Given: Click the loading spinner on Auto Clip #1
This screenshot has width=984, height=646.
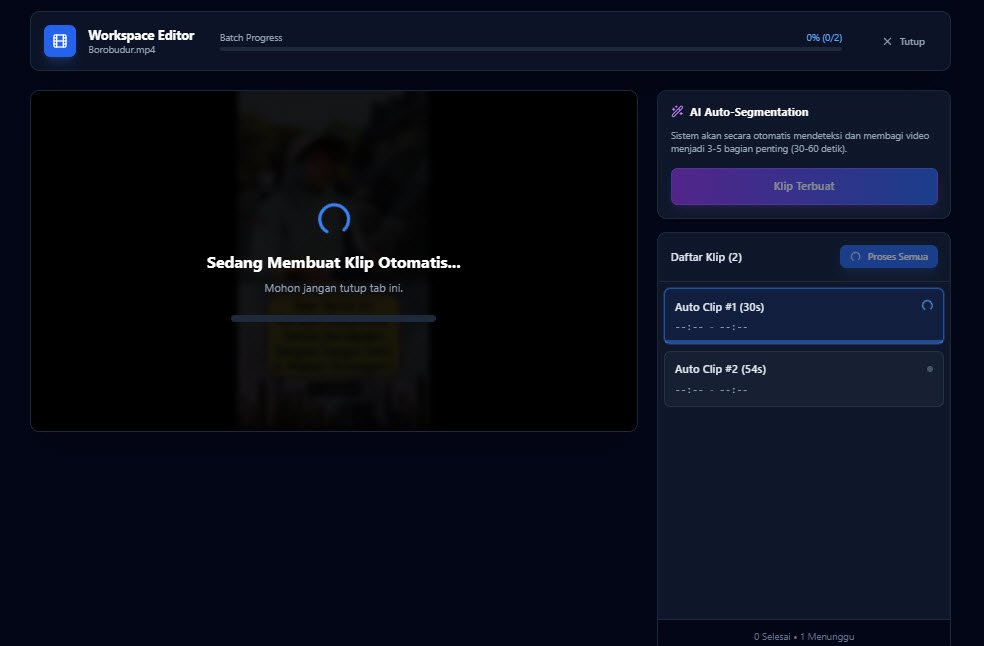Looking at the screenshot, I should click(x=927, y=306).
